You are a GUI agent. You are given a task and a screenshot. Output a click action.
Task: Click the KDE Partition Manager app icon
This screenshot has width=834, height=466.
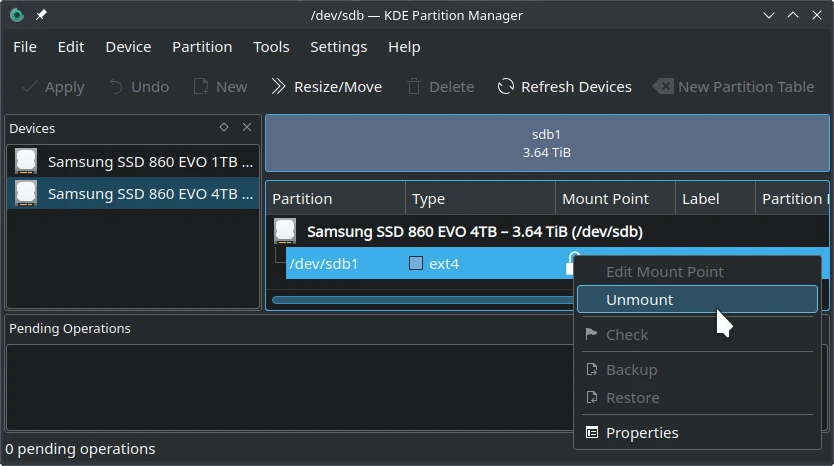tap(16, 16)
